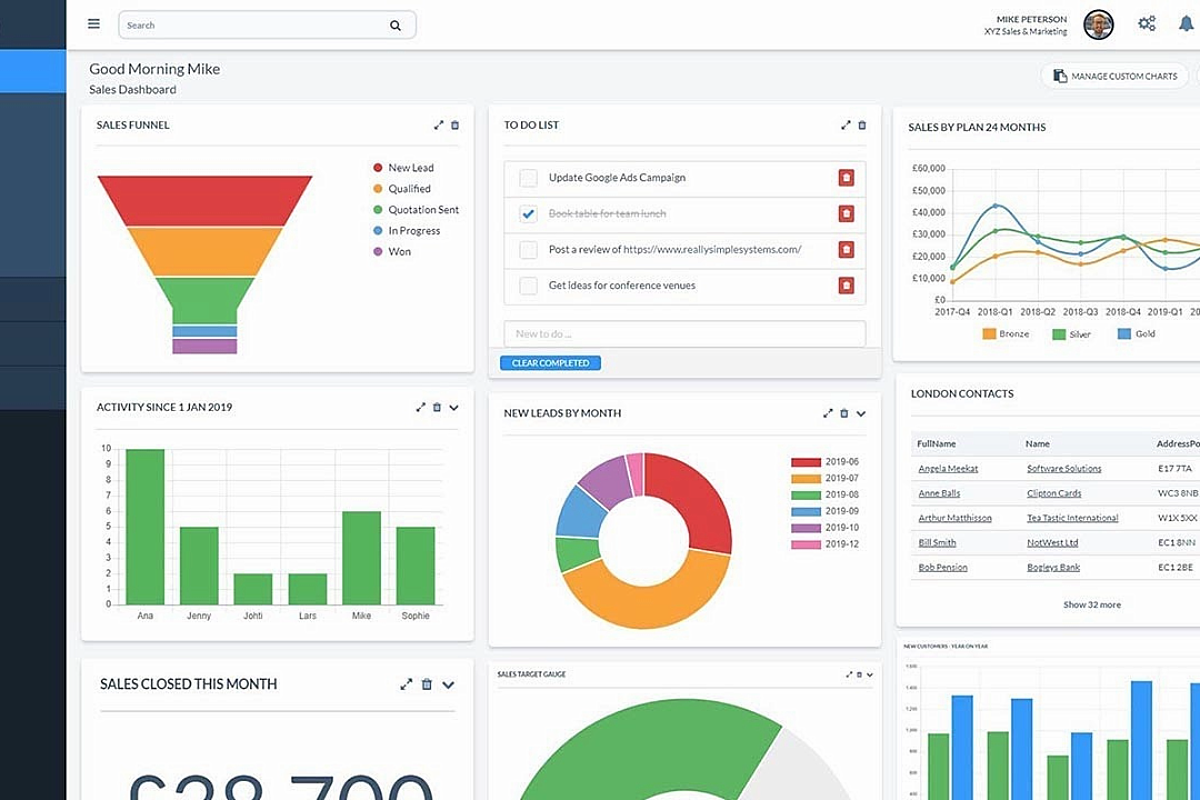1200x800 pixels.
Task: Click the Bronze legend swatch
Action: pos(989,334)
